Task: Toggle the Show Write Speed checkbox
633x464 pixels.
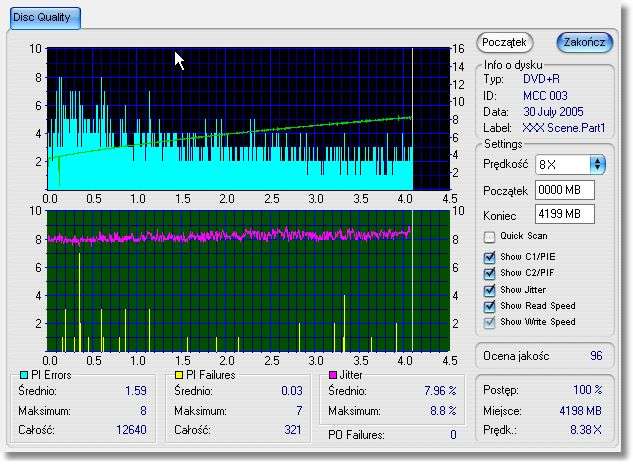Action: coord(489,322)
